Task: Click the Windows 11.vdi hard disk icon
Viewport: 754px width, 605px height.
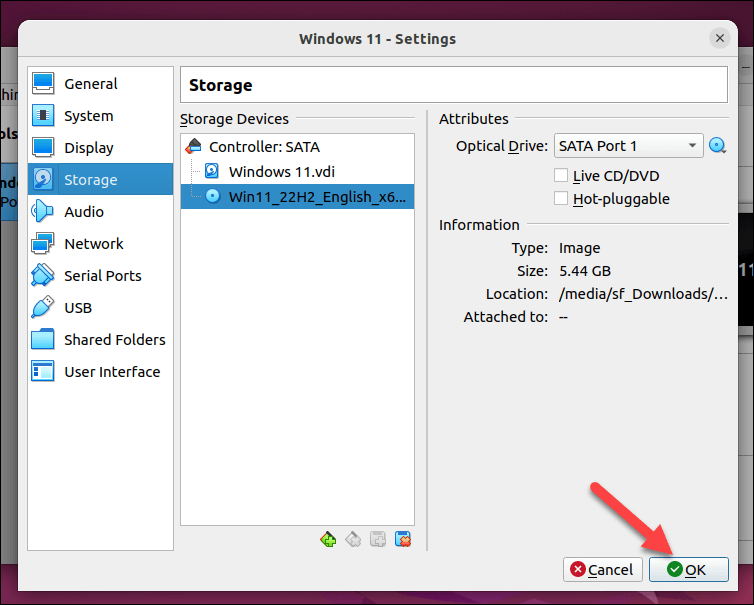Action: [212, 171]
